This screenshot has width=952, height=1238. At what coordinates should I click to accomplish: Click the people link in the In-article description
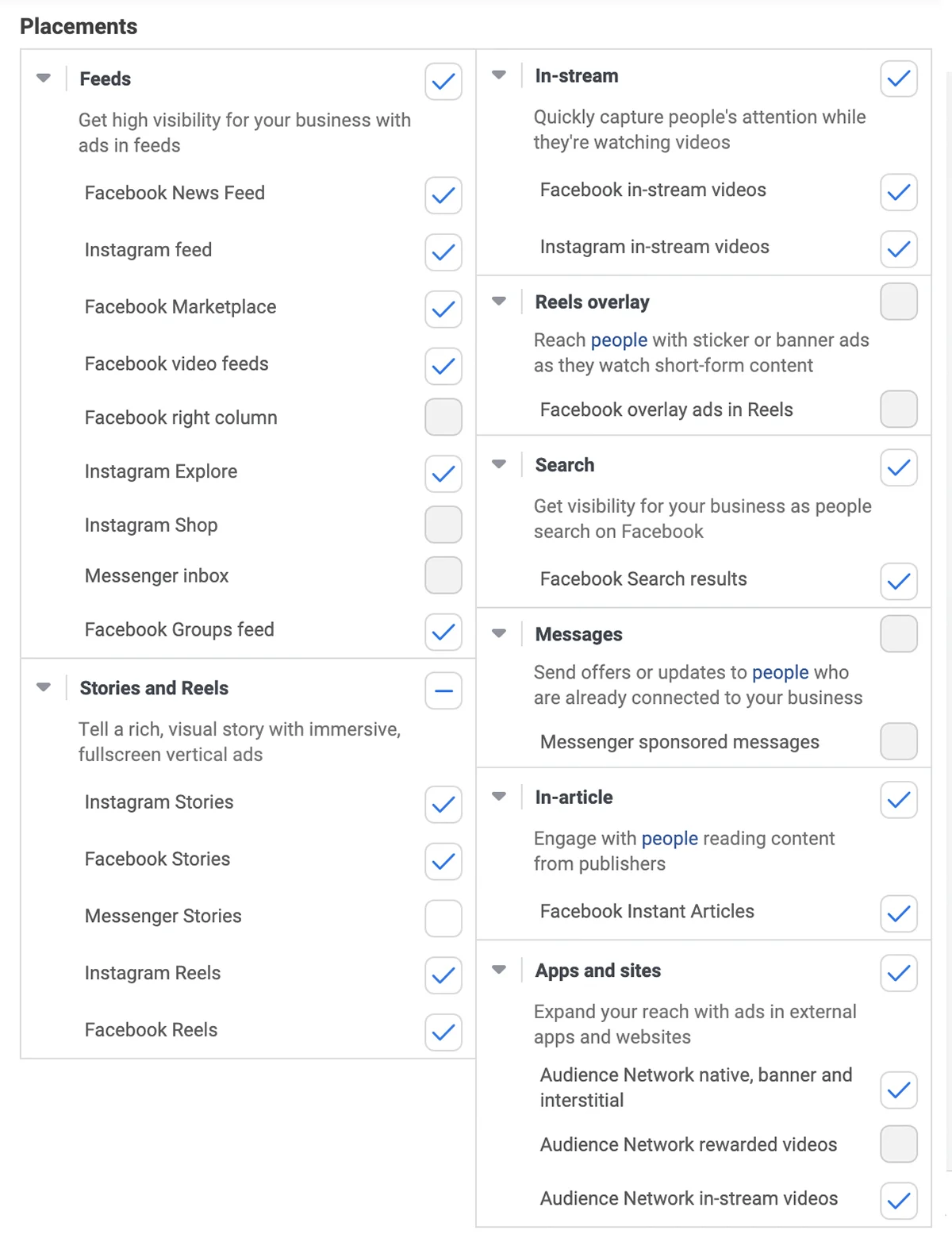(670, 839)
